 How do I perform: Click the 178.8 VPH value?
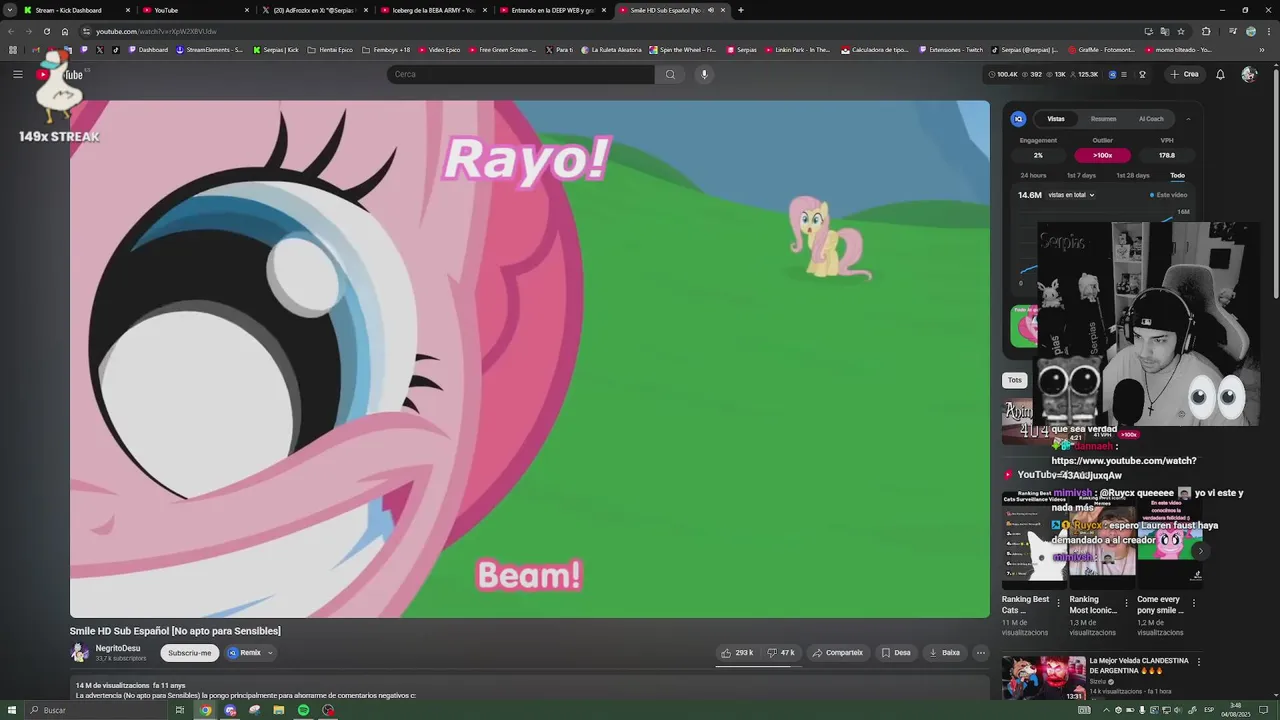pyautogui.click(x=1166, y=155)
